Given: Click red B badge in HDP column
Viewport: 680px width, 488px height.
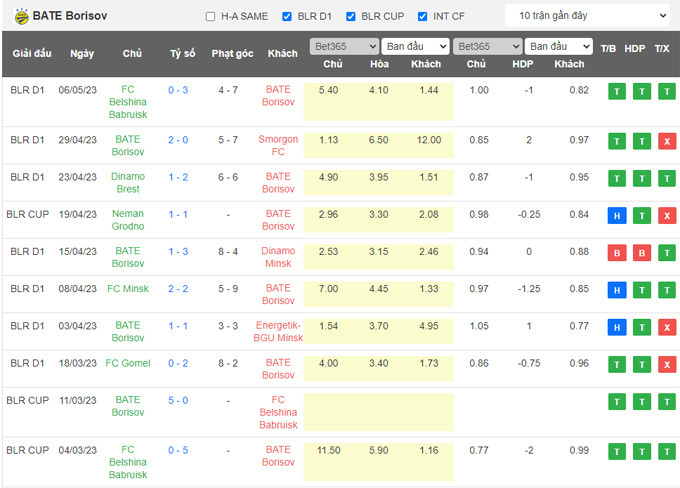Looking at the screenshot, I should 641,253.
